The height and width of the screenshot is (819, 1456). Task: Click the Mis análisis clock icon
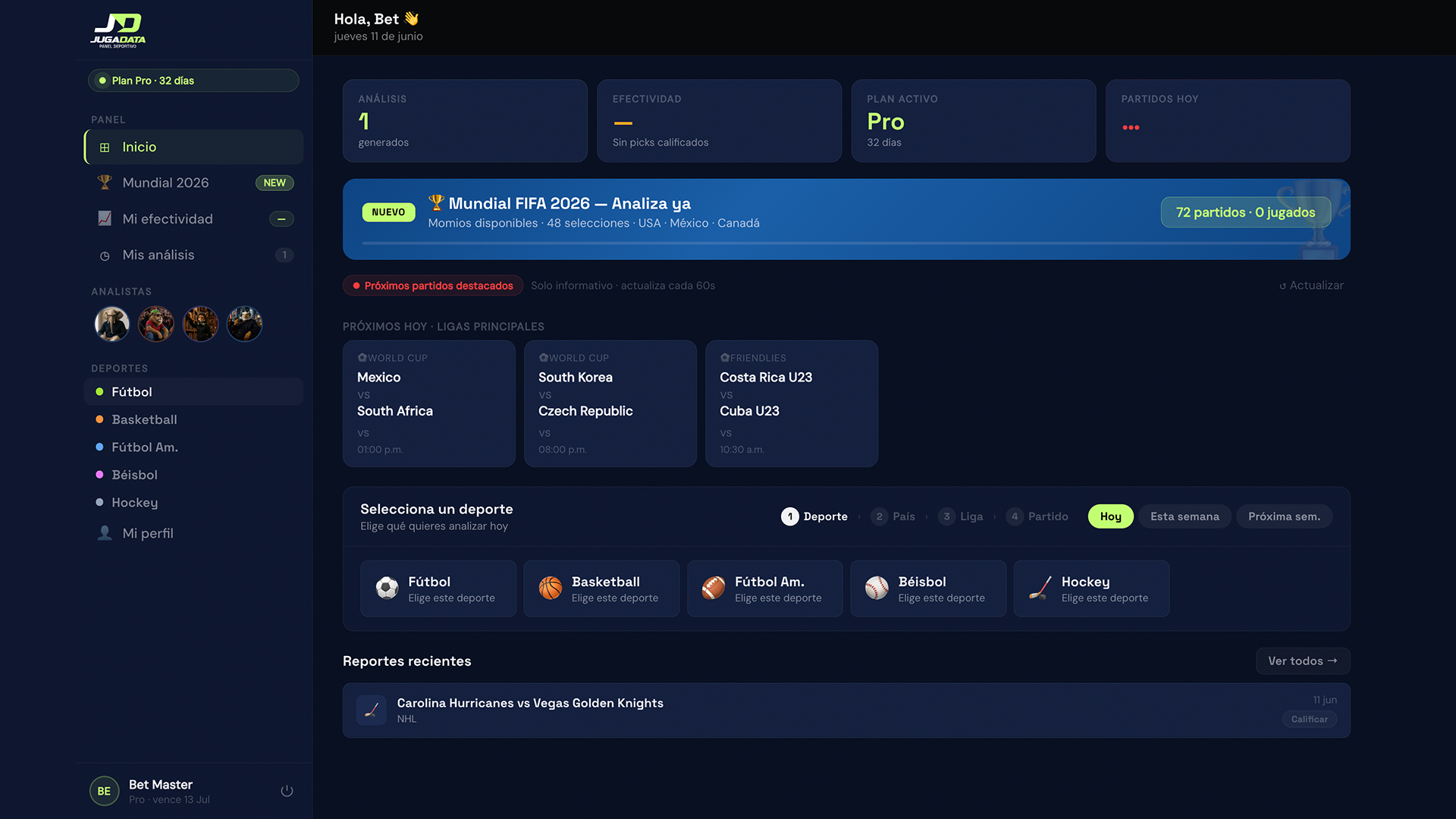[105, 256]
